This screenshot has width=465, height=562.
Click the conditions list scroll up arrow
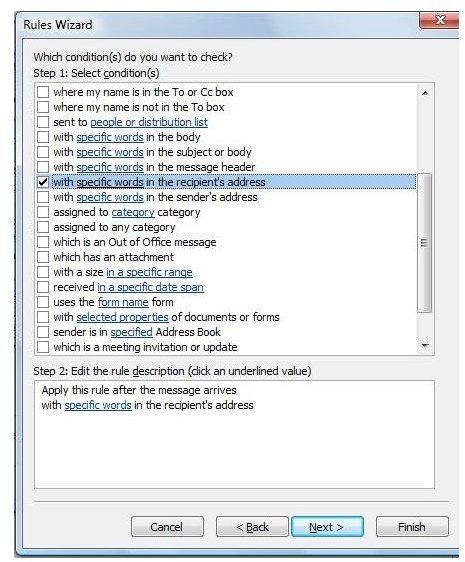pos(425,93)
